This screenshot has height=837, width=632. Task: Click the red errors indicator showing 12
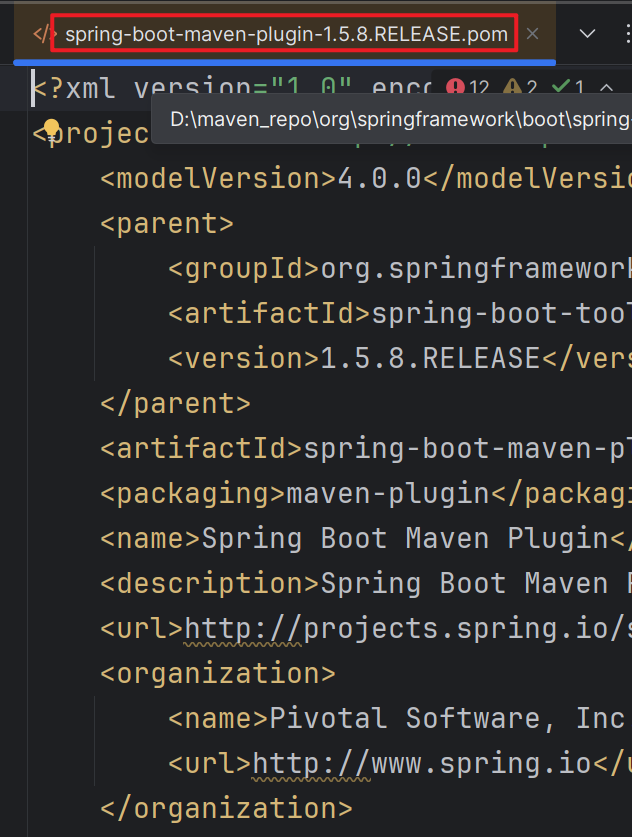(468, 87)
